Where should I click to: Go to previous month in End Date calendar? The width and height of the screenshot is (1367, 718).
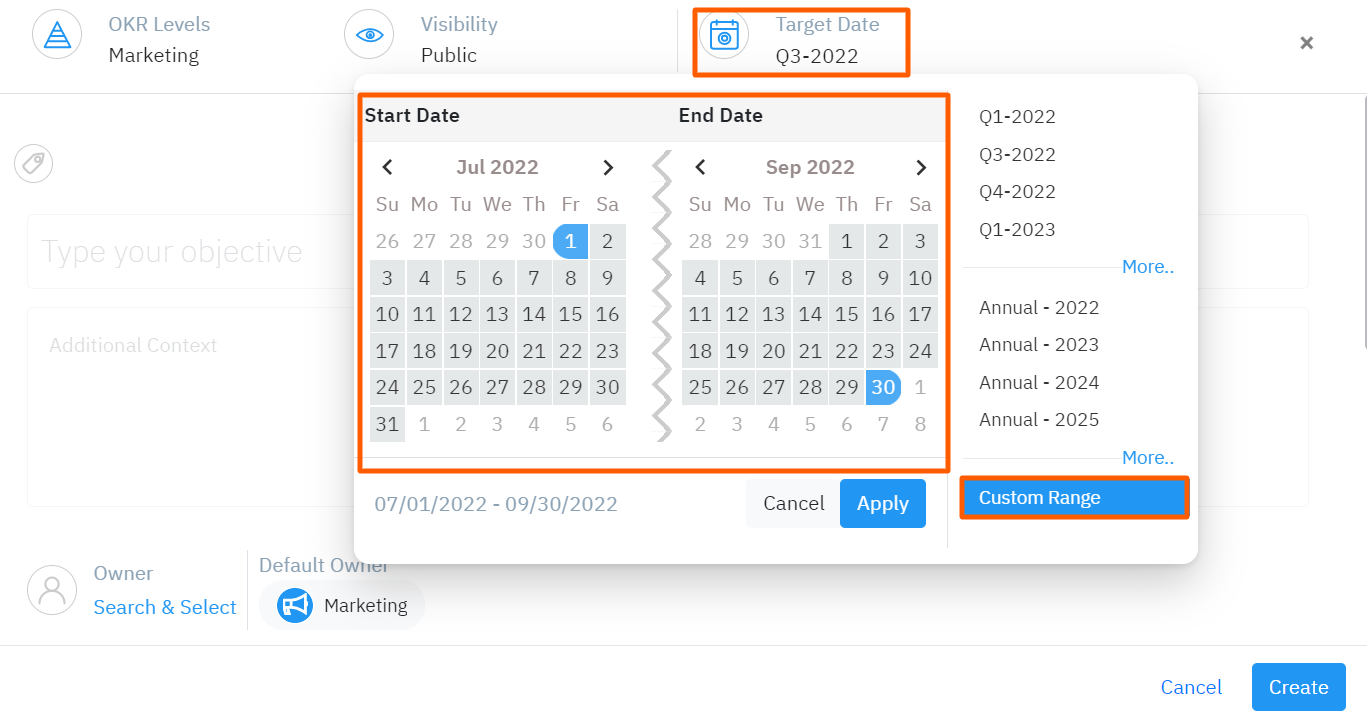tap(701, 167)
